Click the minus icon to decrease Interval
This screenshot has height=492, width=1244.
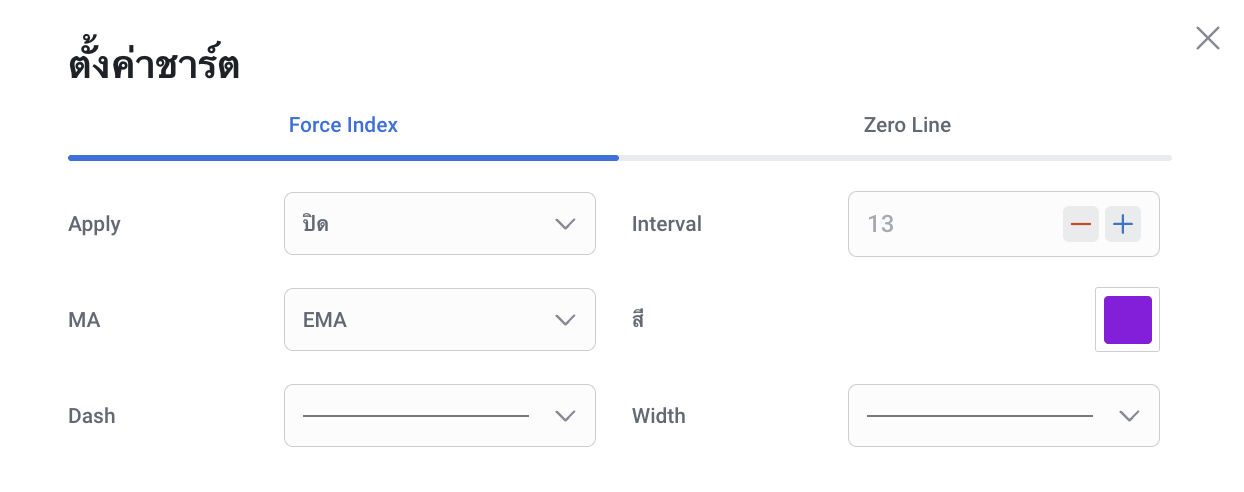[x=1081, y=224]
